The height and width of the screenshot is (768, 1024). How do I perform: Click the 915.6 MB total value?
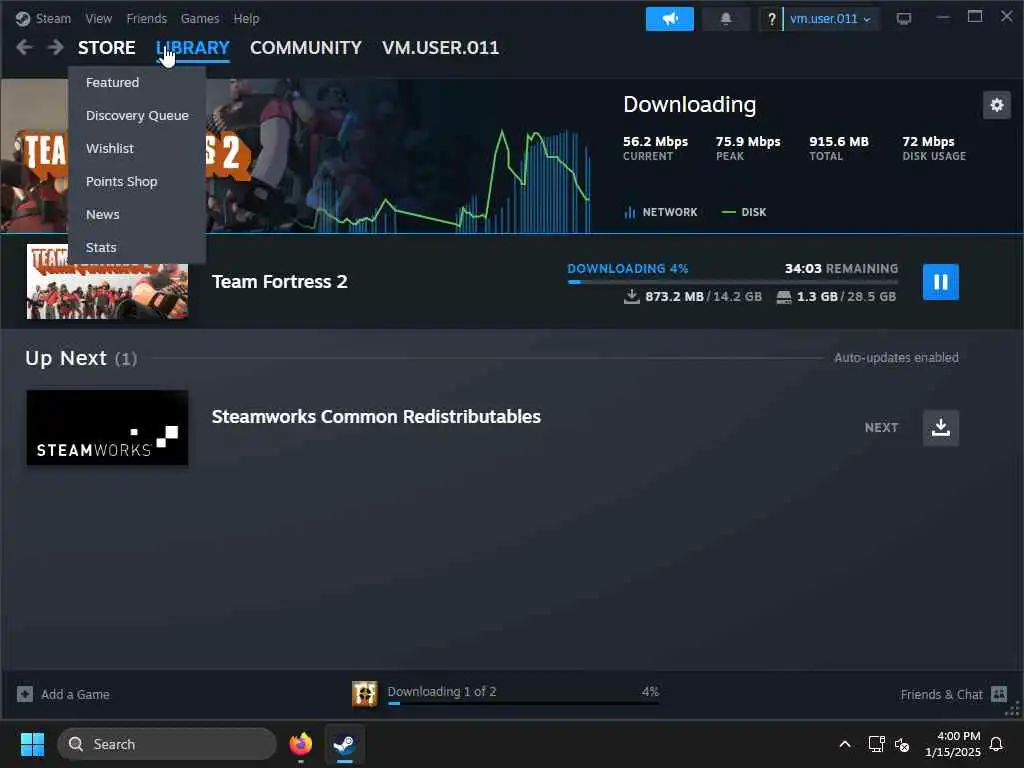coord(839,142)
